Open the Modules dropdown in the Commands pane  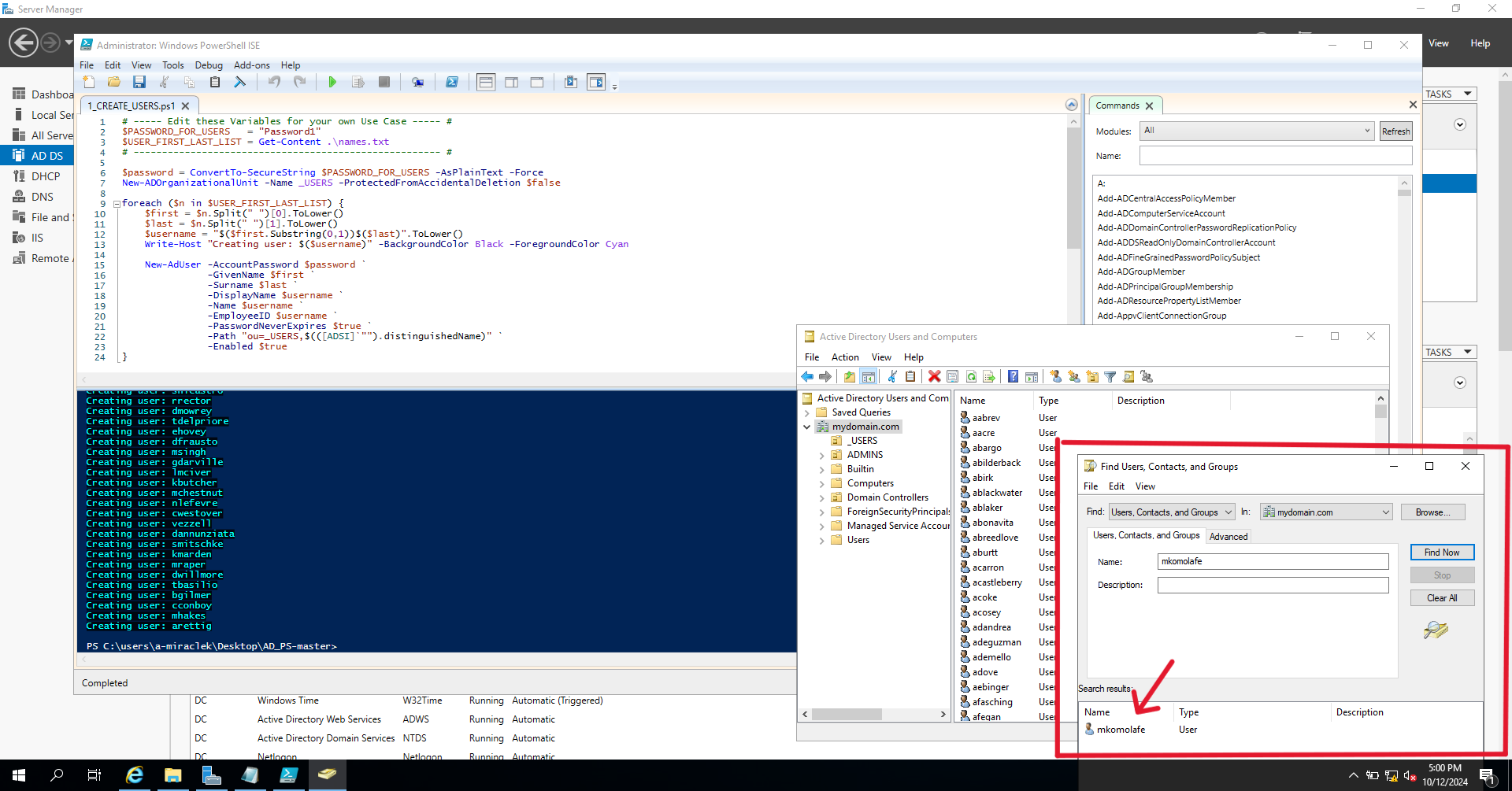[x=1366, y=131]
